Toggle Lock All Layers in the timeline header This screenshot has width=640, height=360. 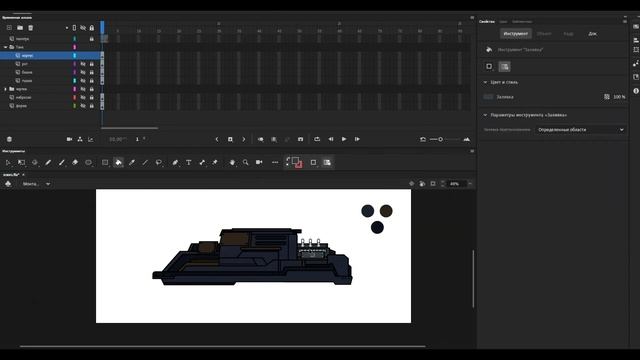pos(92,28)
